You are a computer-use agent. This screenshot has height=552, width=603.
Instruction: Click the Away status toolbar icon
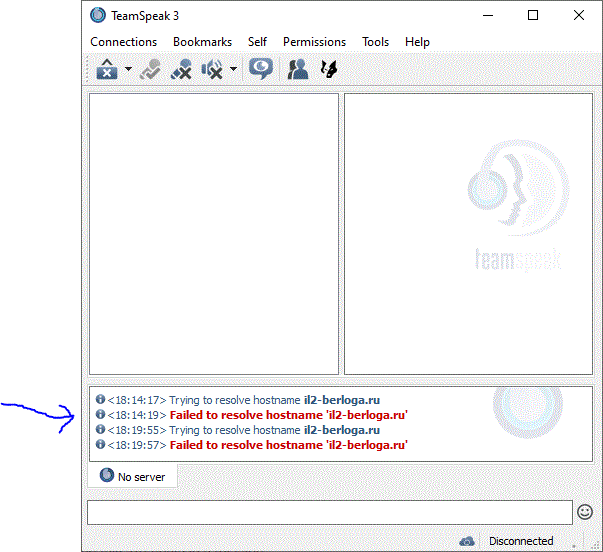(x=107, y=69)
